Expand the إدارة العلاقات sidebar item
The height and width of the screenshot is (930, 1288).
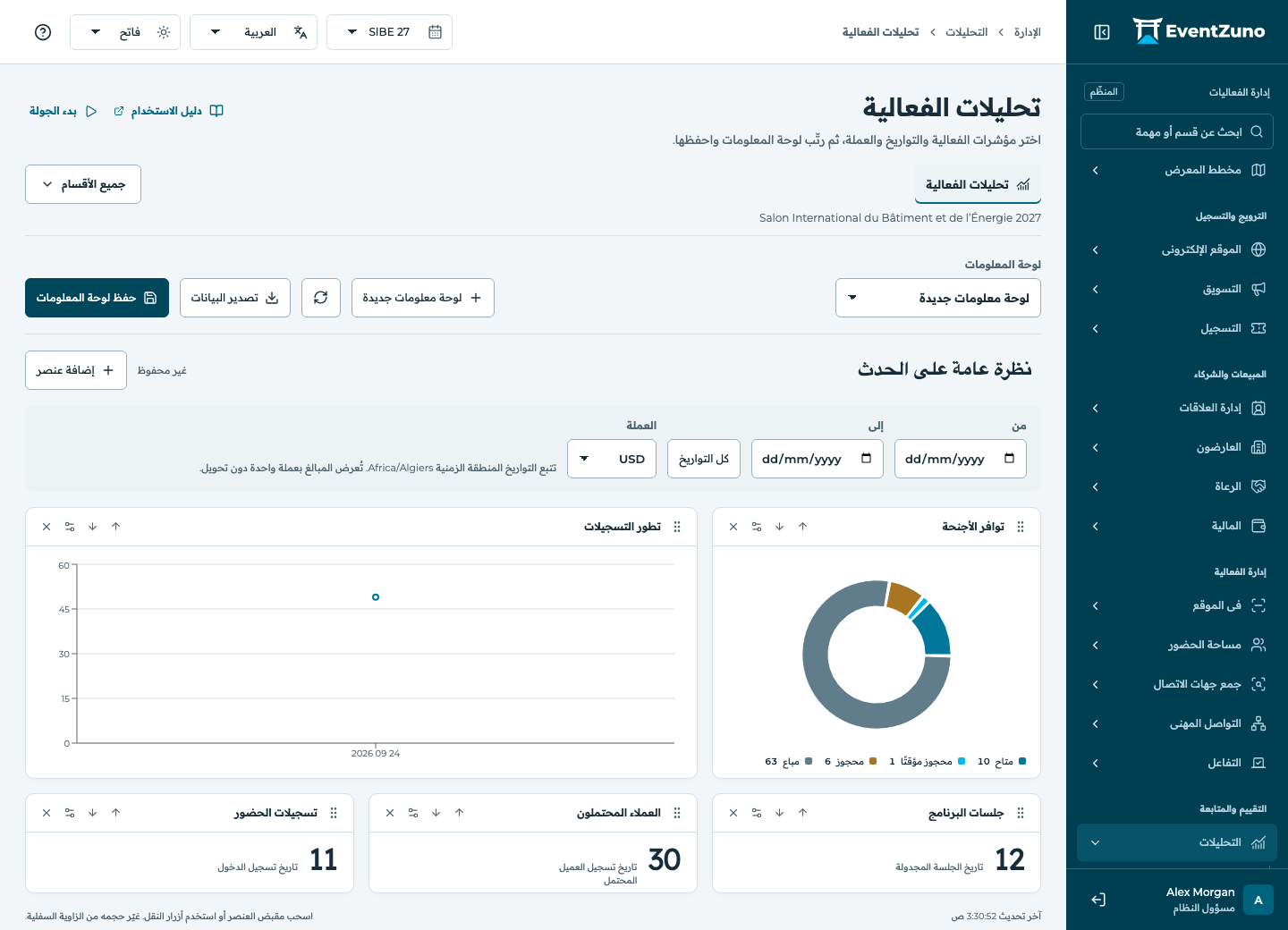(1177, 408)
